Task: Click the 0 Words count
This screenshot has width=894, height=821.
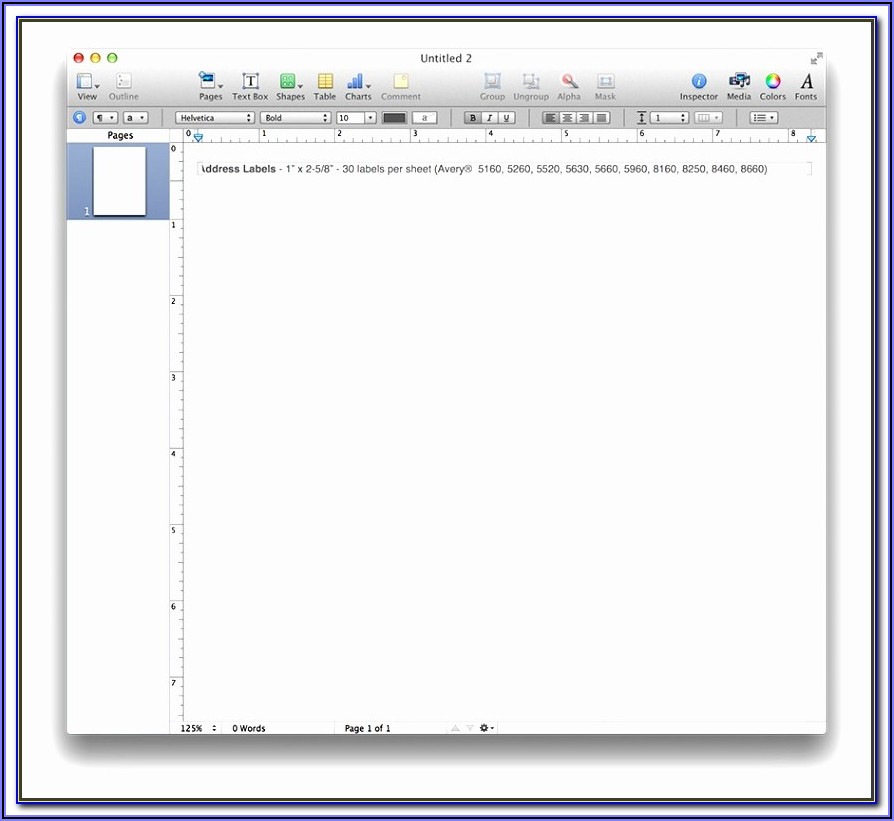Action: [x=249, y=728]
